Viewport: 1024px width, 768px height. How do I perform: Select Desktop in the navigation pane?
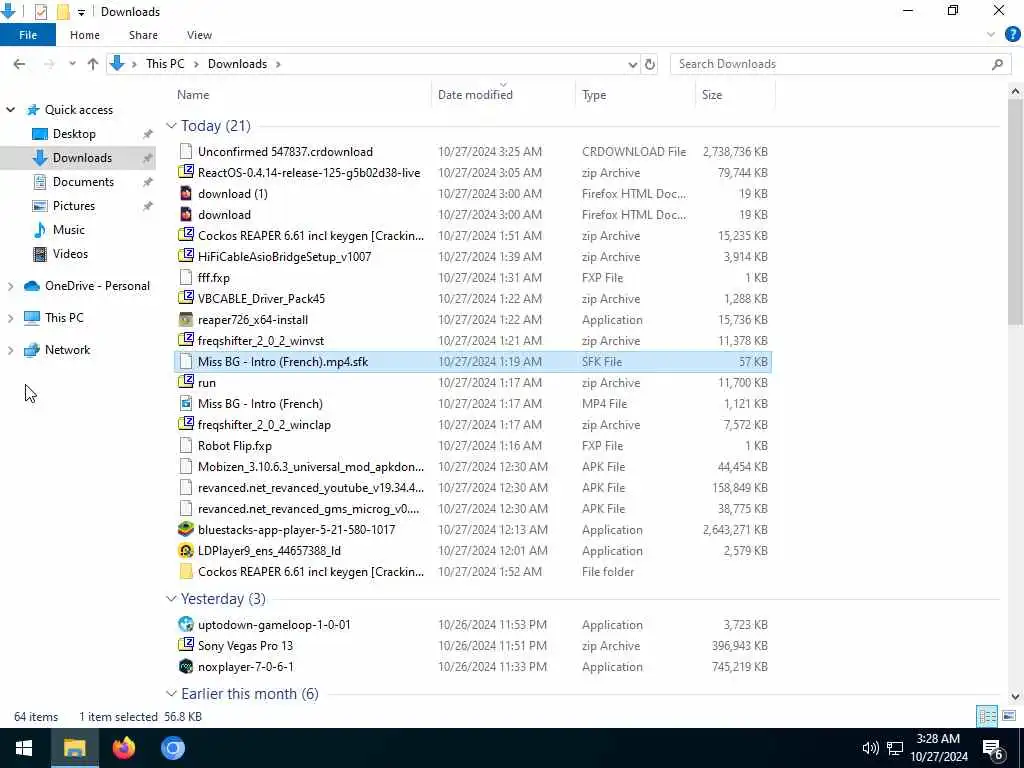click(x=74, y=134)
